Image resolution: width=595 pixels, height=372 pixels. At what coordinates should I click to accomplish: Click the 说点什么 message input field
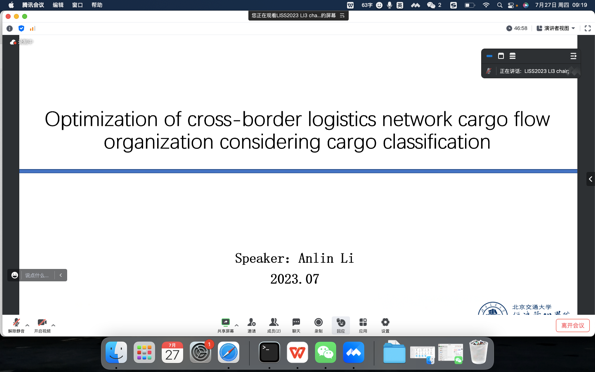point(37,275)
